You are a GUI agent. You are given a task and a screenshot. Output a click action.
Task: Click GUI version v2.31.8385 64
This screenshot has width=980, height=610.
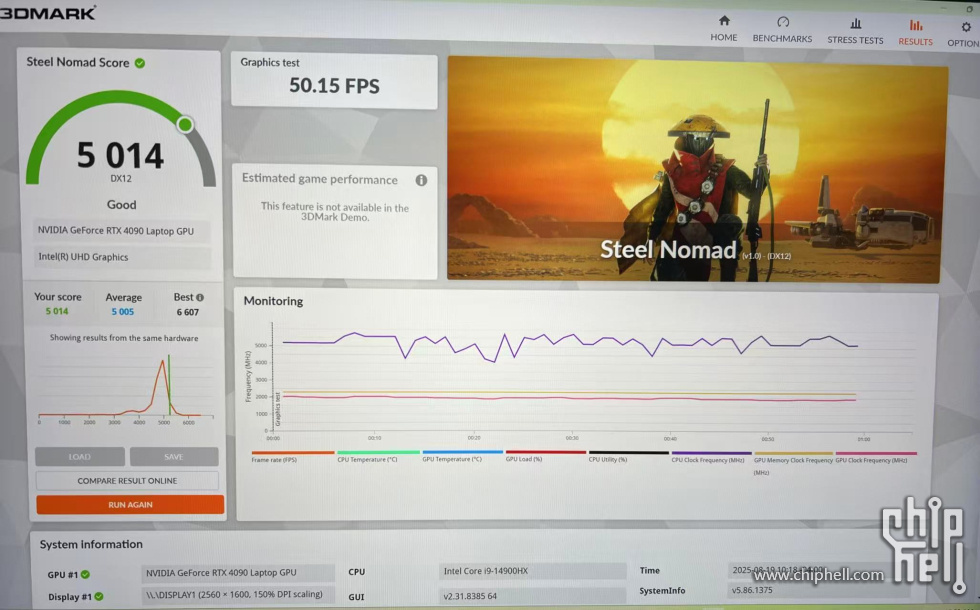pyautogui.click(x=532, y=596)
